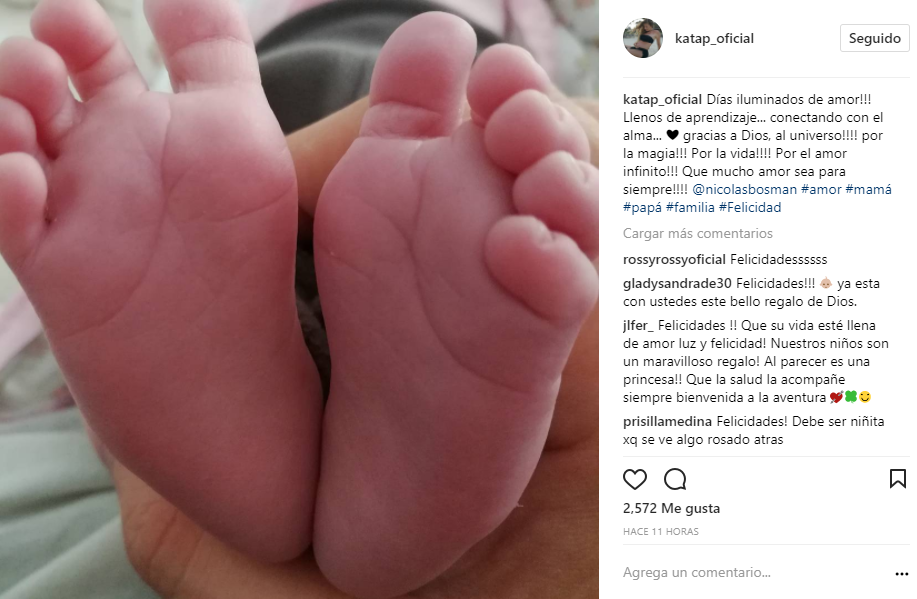Open katap_oficial profile picture
Viewport: 917px width, 599px height.
[643, 38]
